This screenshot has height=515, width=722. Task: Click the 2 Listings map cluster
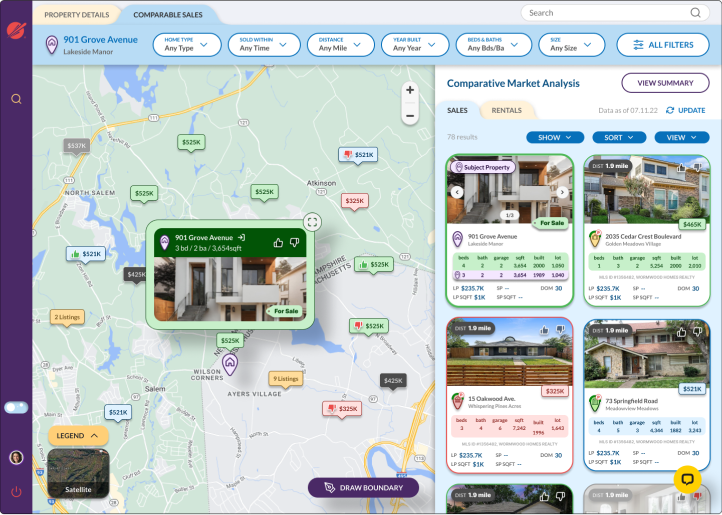tap(67, 317)
